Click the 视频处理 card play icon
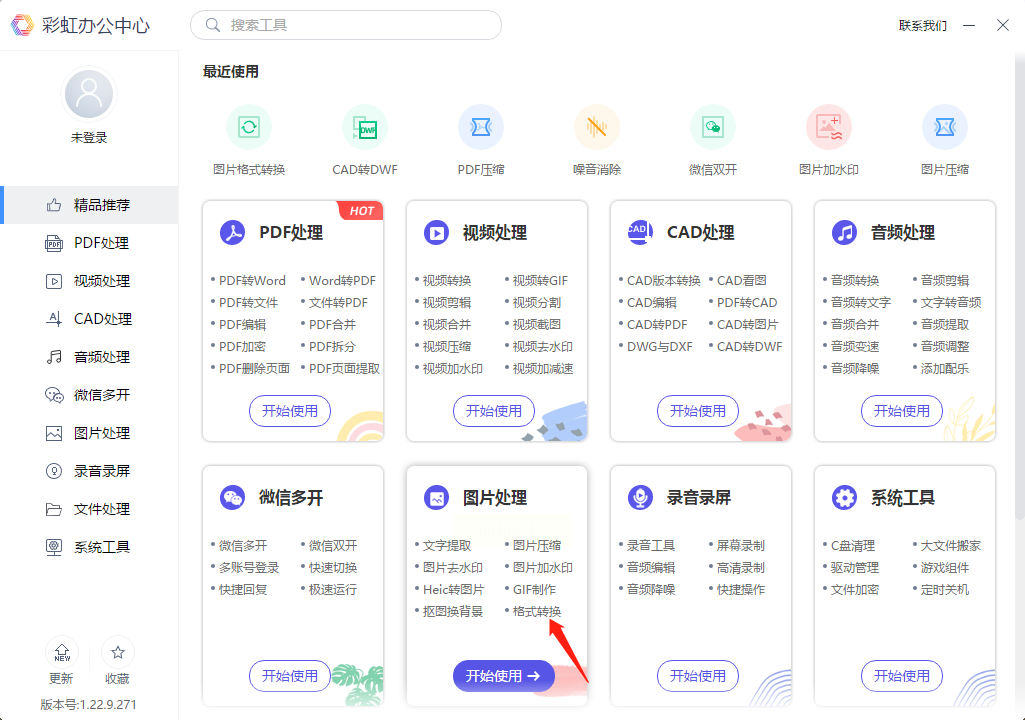 [436, 232]
